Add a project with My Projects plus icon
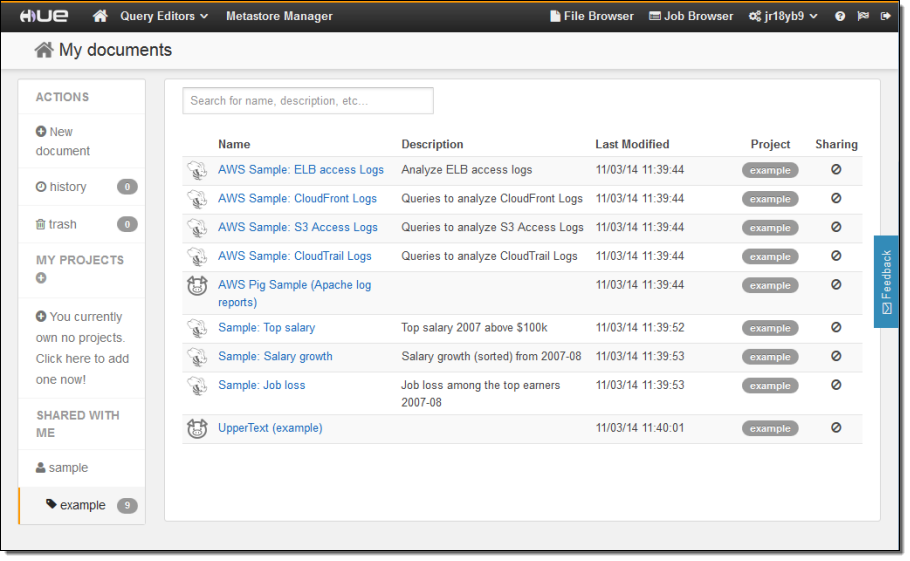The height and width of the screenshot is (561, 910). 41,278
